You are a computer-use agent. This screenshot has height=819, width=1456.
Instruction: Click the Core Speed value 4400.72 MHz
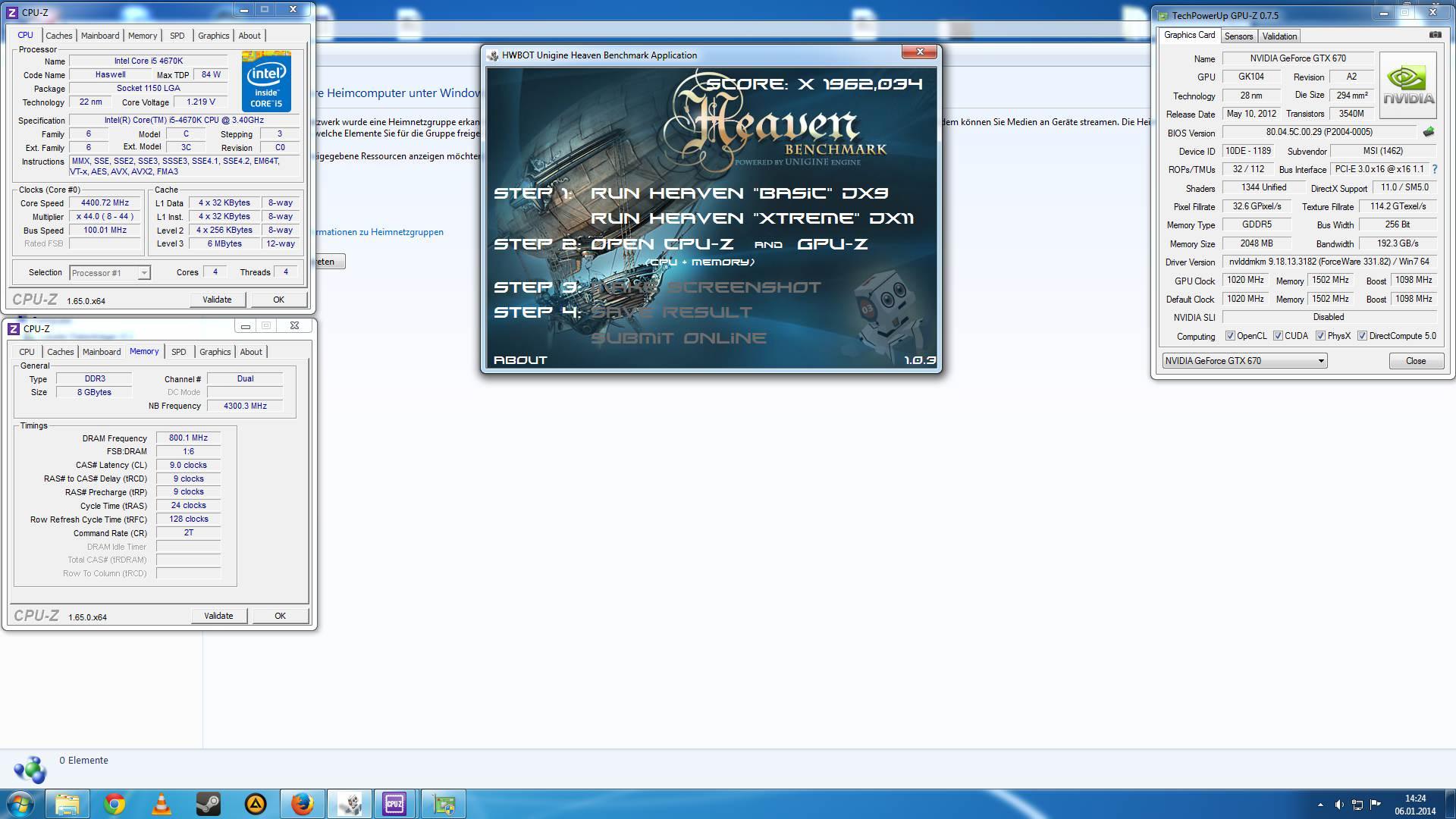click(x=105, y=202)
